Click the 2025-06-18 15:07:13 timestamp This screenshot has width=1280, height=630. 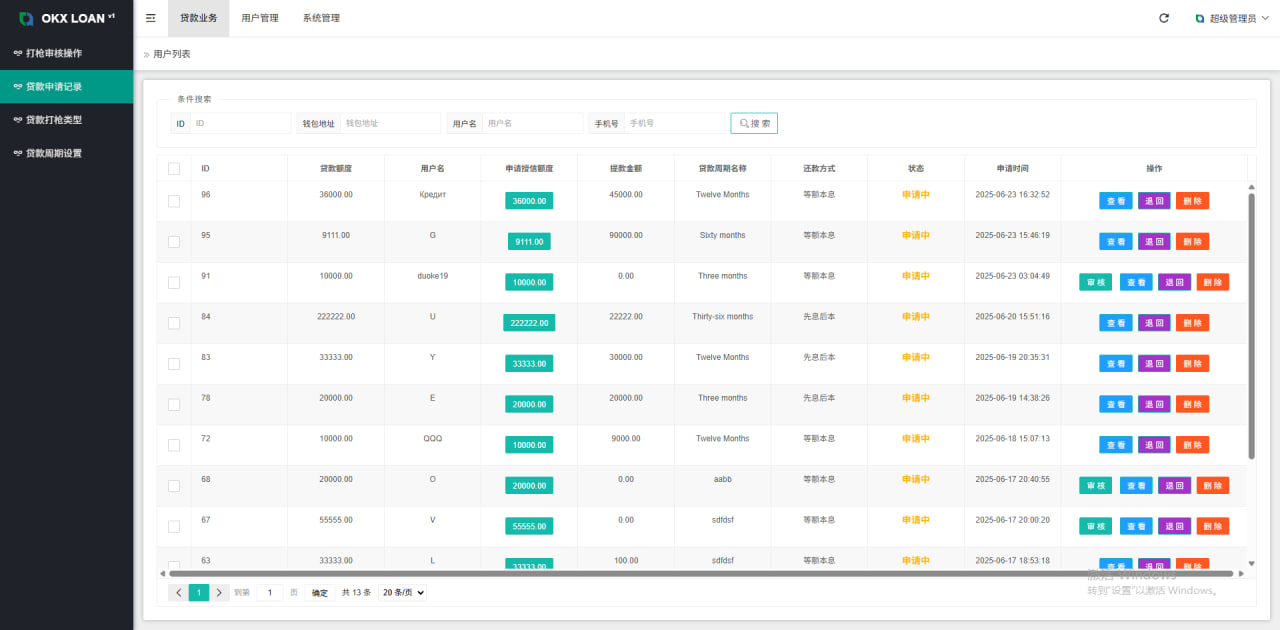tap(1012, 438)
